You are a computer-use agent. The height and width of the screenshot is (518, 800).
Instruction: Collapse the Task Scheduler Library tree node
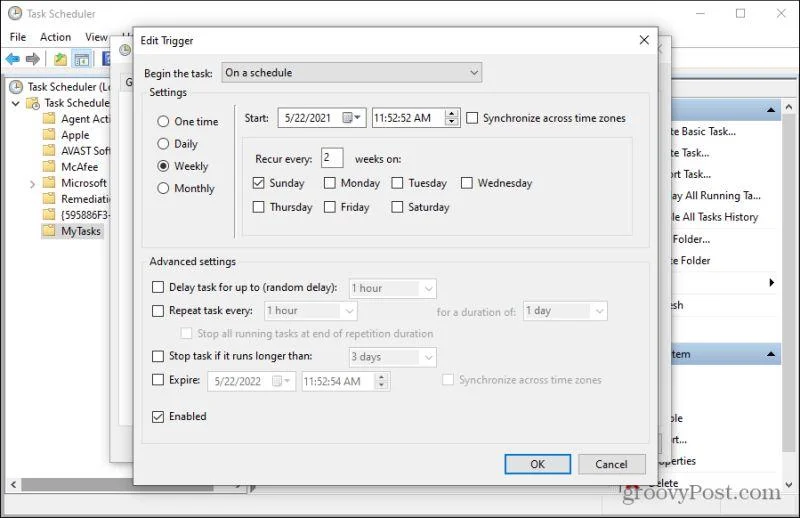16,104
